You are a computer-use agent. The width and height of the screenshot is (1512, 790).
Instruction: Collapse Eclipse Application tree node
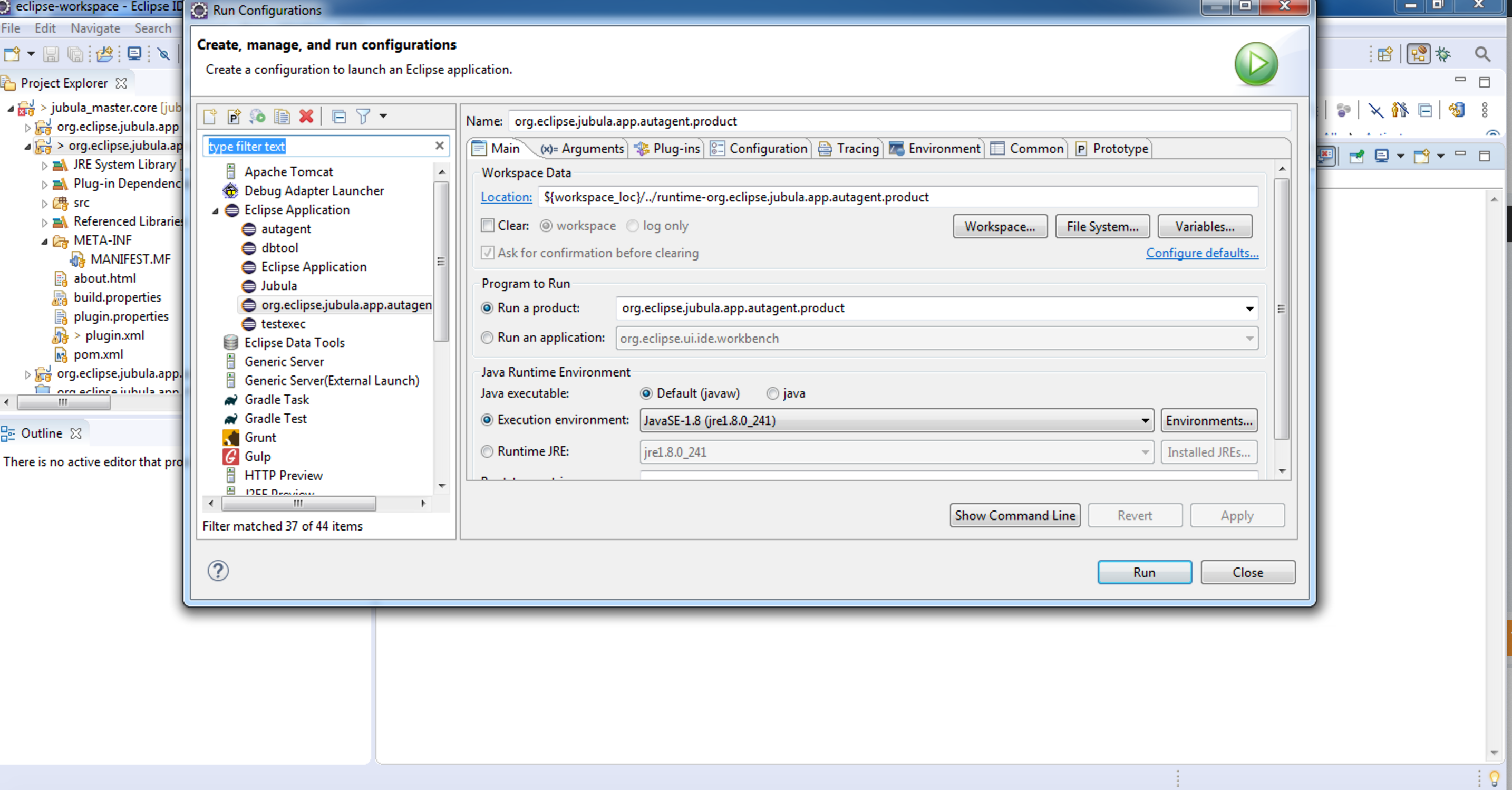pyautogui.click(x=215, y=210)
